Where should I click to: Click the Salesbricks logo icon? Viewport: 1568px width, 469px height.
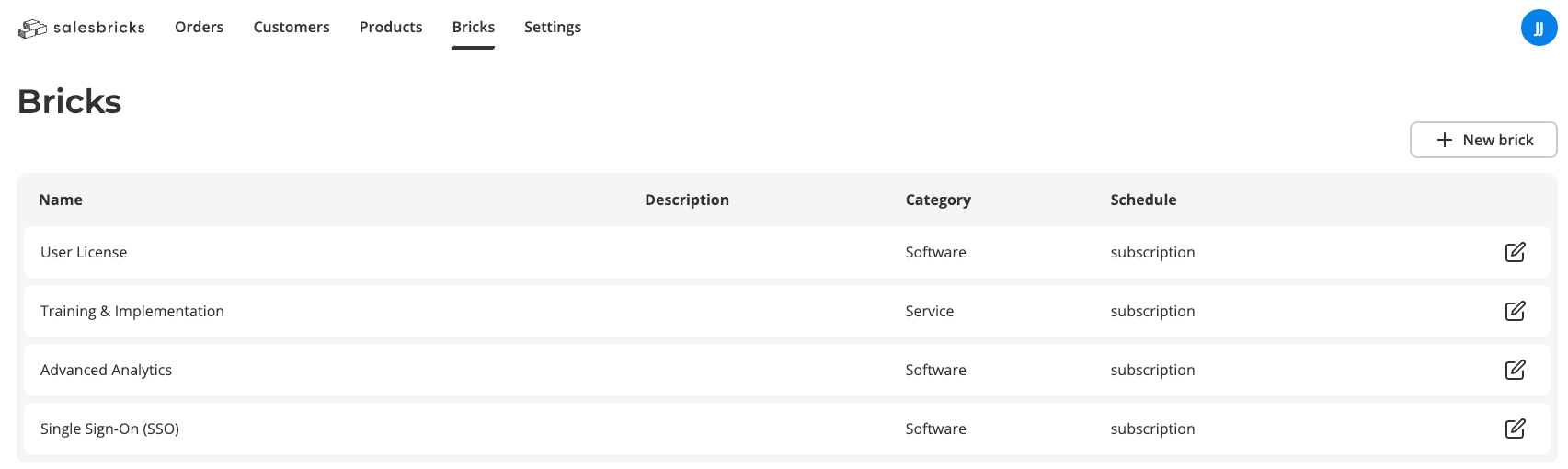32,29
